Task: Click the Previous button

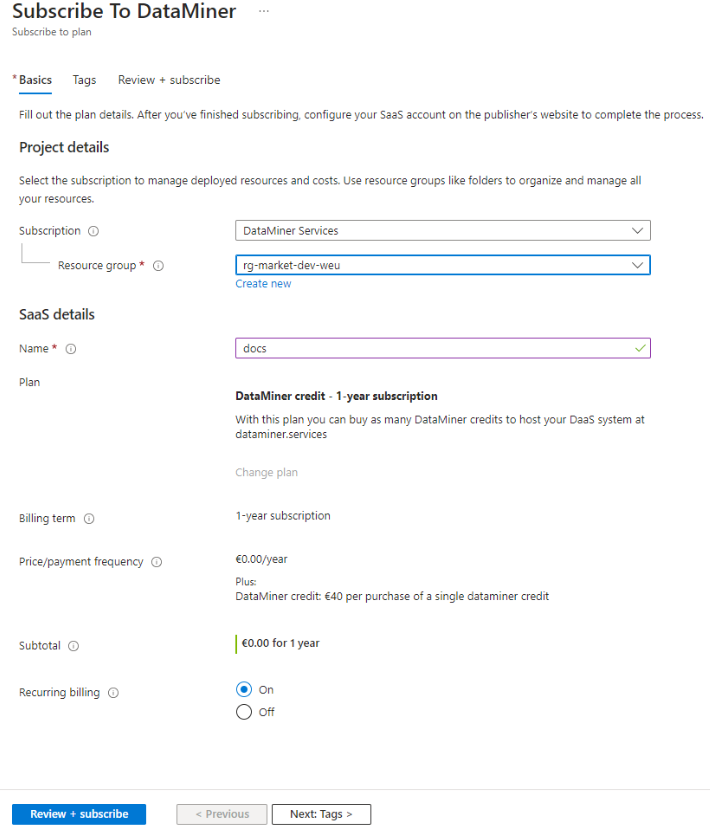Action: tap(222, 814)
